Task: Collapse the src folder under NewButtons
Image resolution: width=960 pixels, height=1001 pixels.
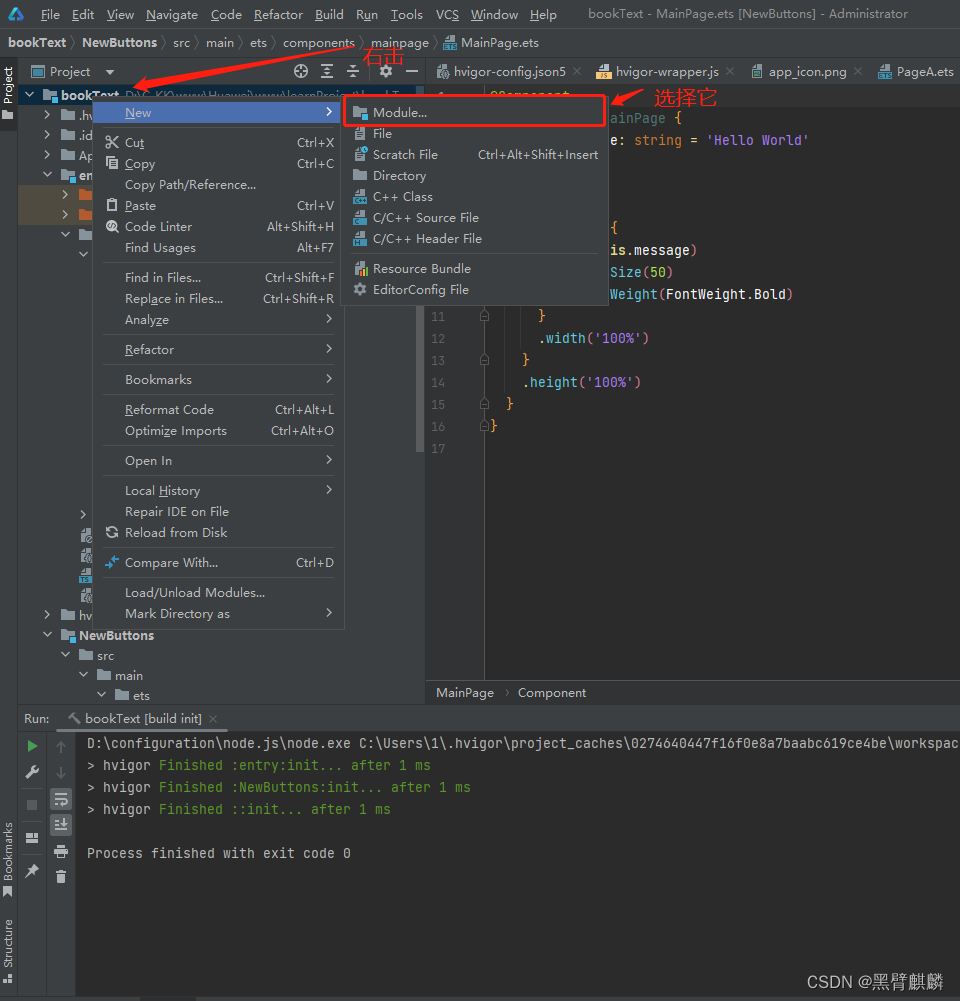Action: pyautogui.click(x=66, y=655)
